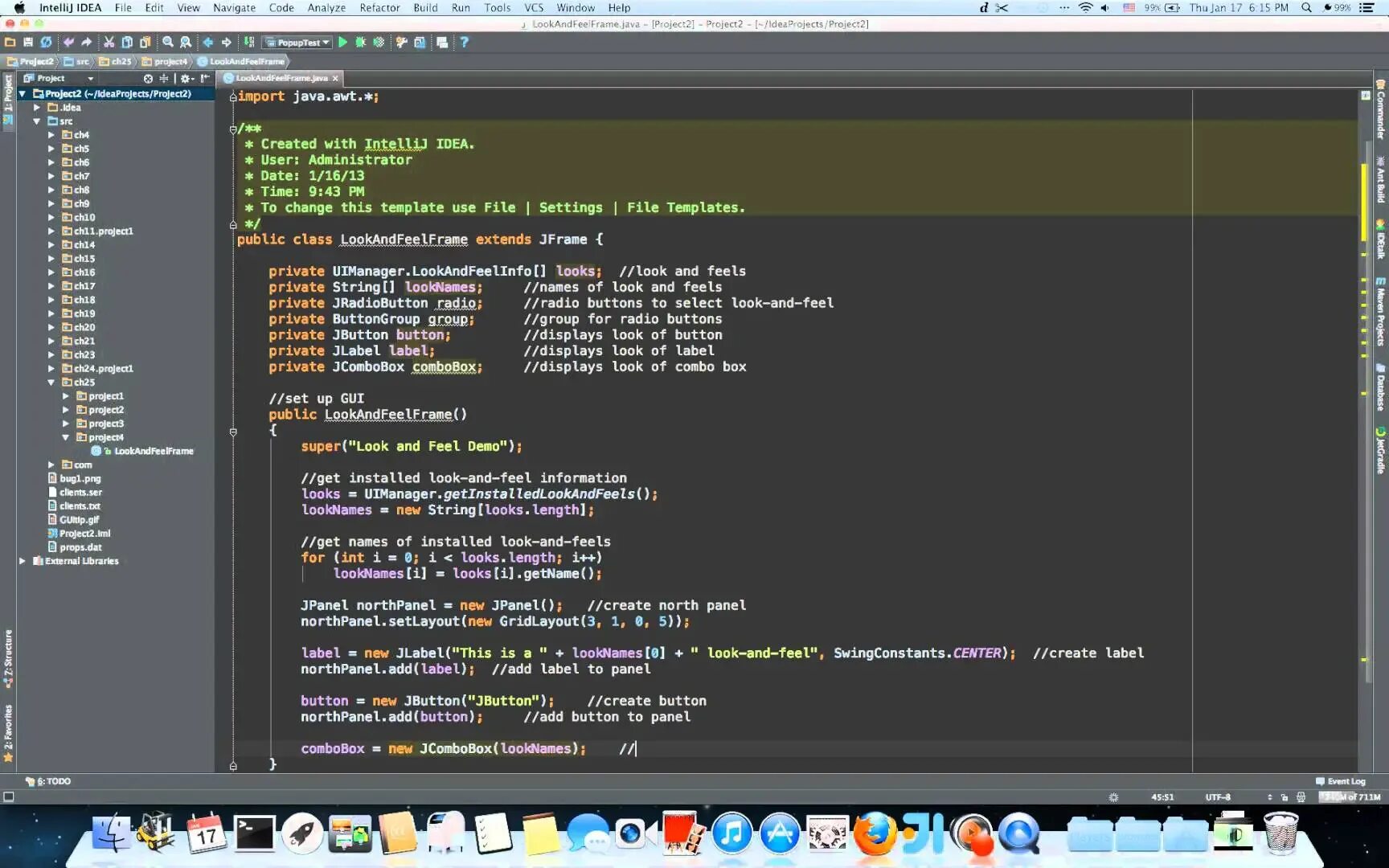Close the LookAndFeelFrame.java tab
This screenshot has height=868, width=1389.
[335, 79]
